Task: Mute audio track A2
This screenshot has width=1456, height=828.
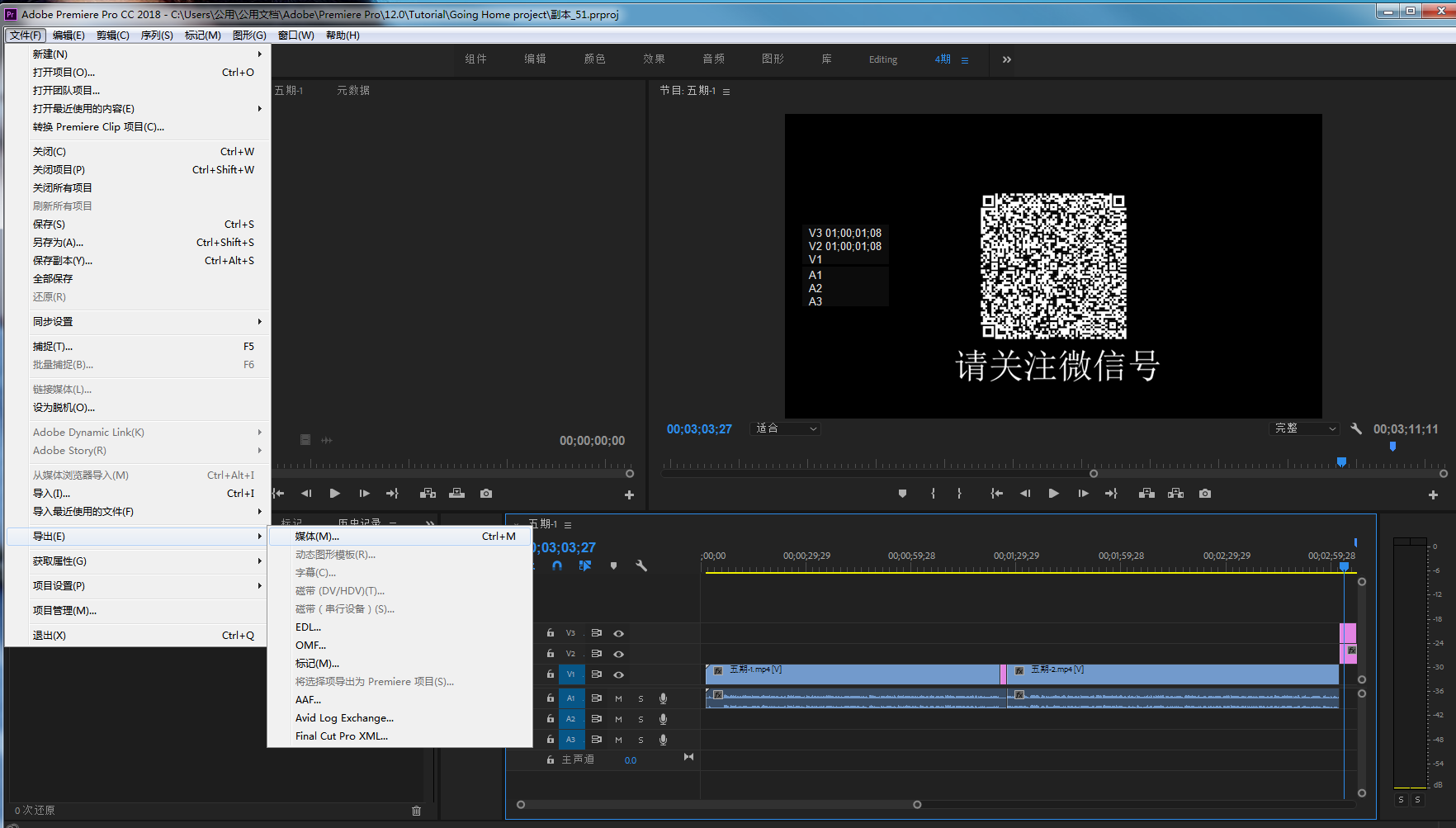Action: click(618, 719)
